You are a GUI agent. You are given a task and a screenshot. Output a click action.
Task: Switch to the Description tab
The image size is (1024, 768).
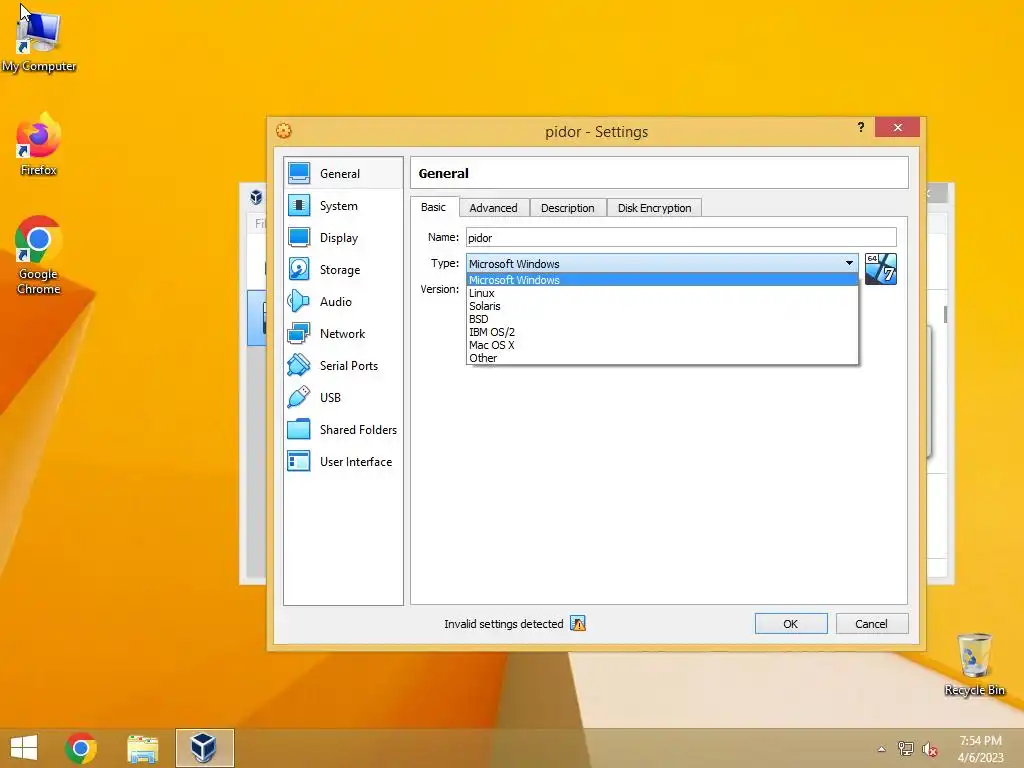point(568,208)
